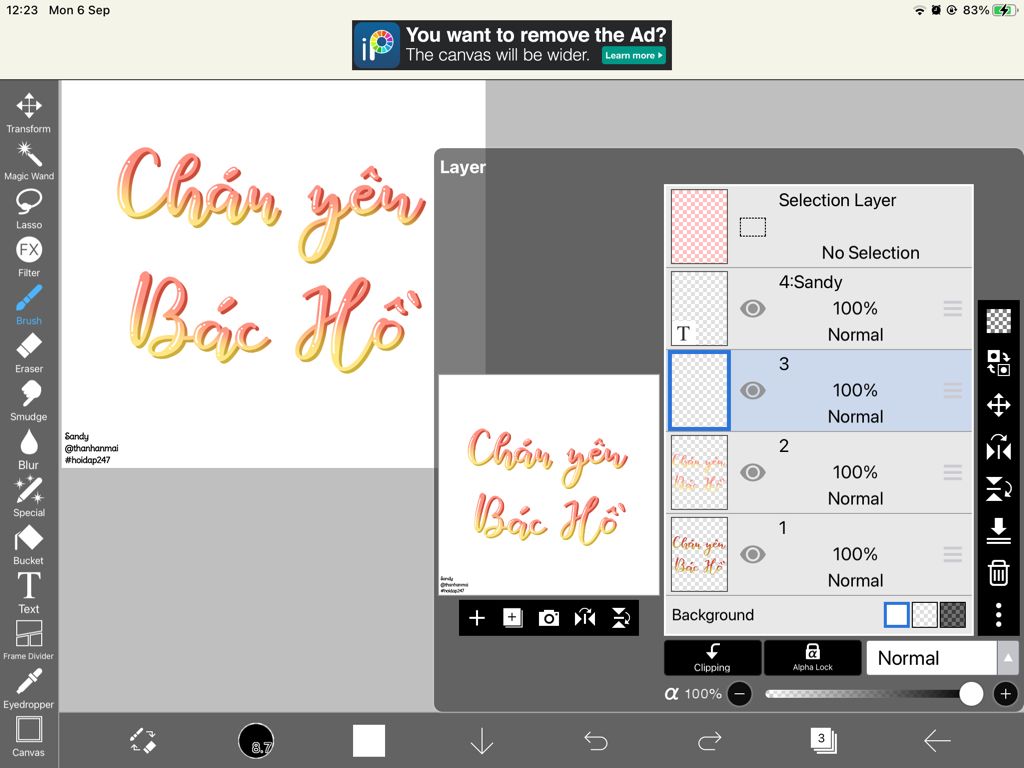Click the down arrow in bottom bar
Image resolution: width=1024 pixels, height=768 pixels.
coord(482,741)
